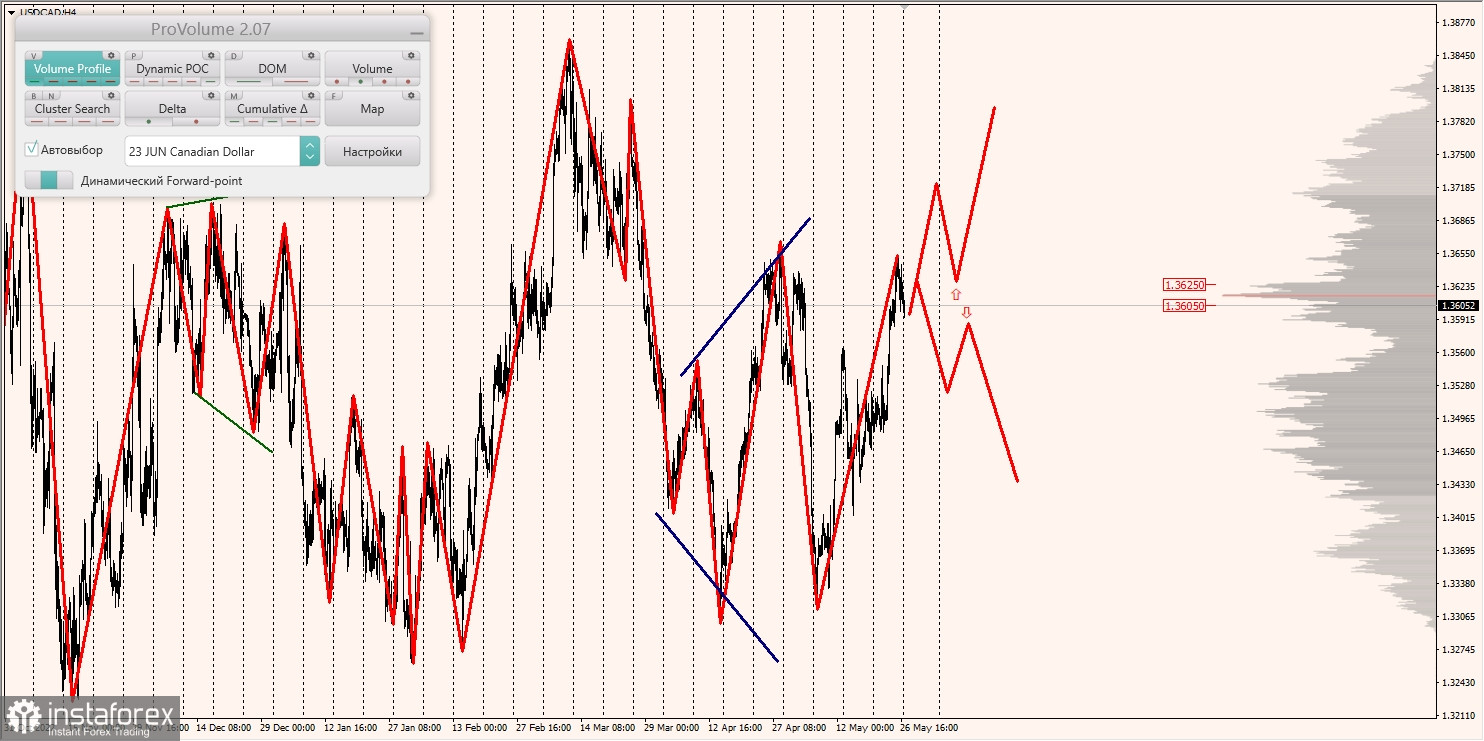Toggle Volume green dot indicator
The height and width of the screenshot is (741, 1484).
pos(360,81)
